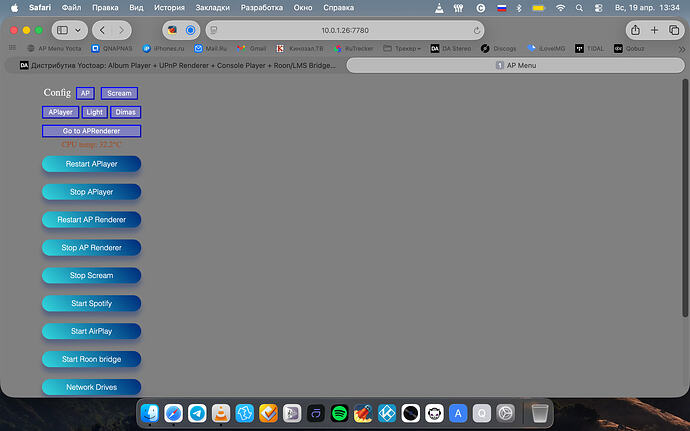The width and height of the screenshot is (690, 431).
Task: Click the Stop Scream button
Action: pyautogui.click(x=92, y=276)
